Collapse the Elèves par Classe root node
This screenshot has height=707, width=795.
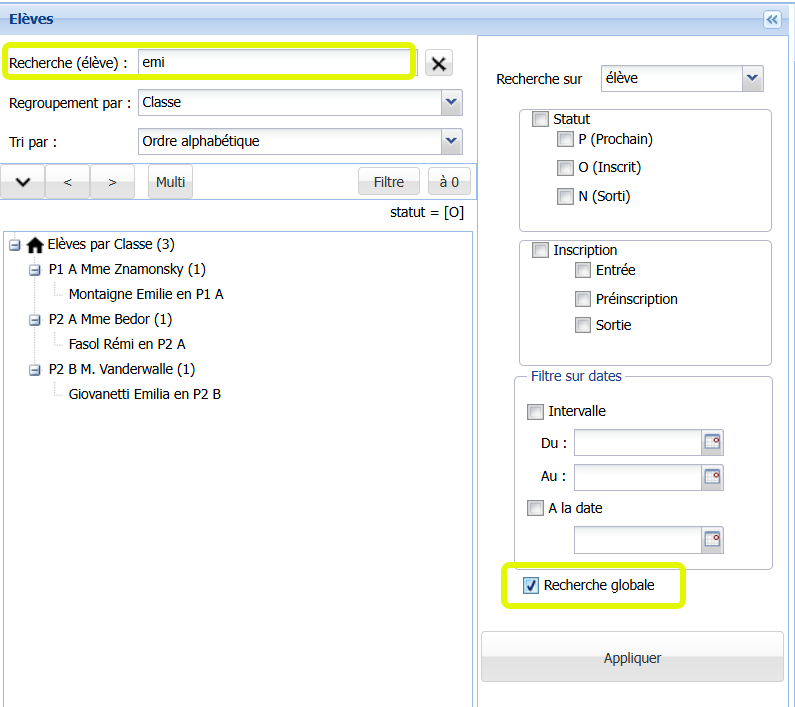tap(15, 245)
